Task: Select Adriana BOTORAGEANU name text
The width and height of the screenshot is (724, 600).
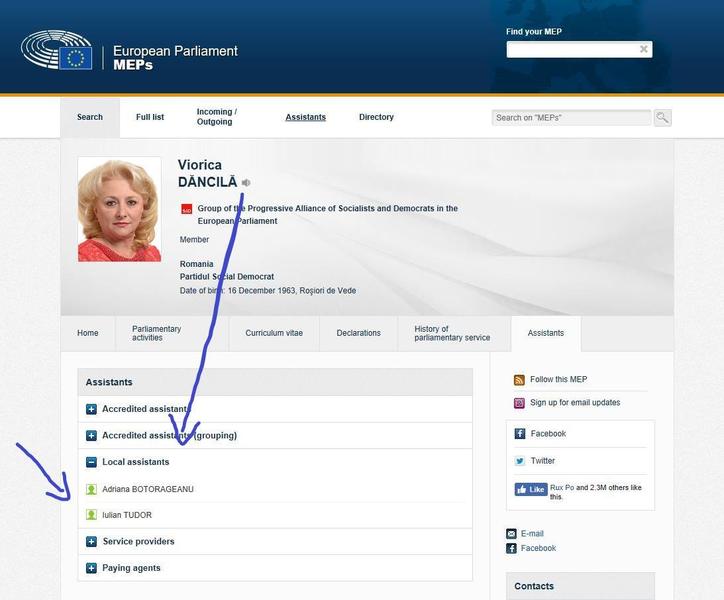Action: point(148,489)
